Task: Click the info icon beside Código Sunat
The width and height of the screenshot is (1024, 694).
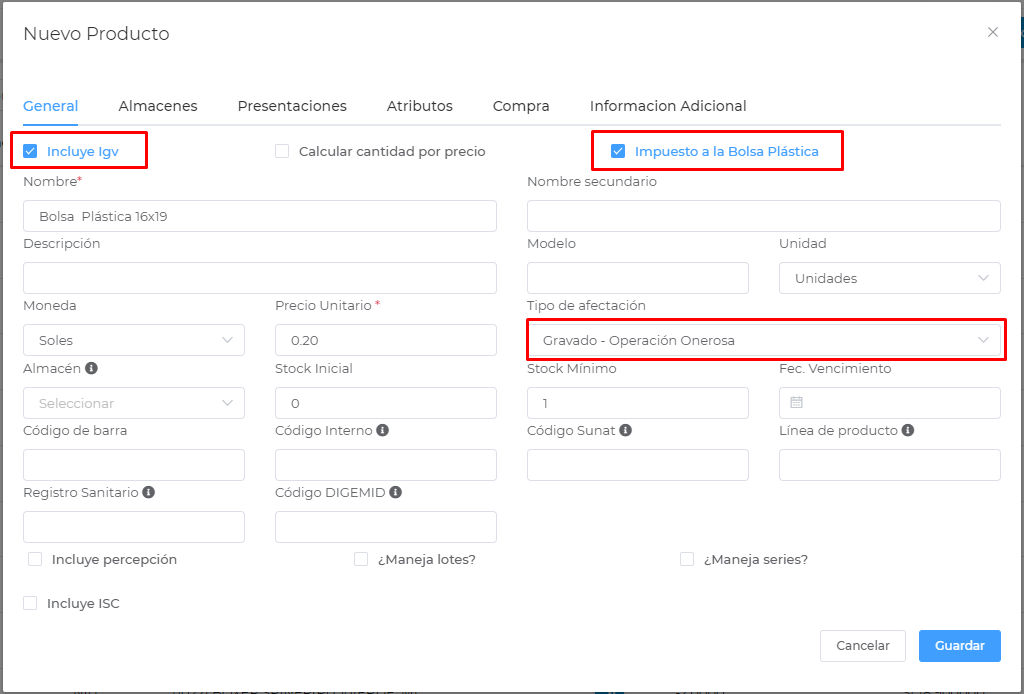Action: [x=626, y=430]
